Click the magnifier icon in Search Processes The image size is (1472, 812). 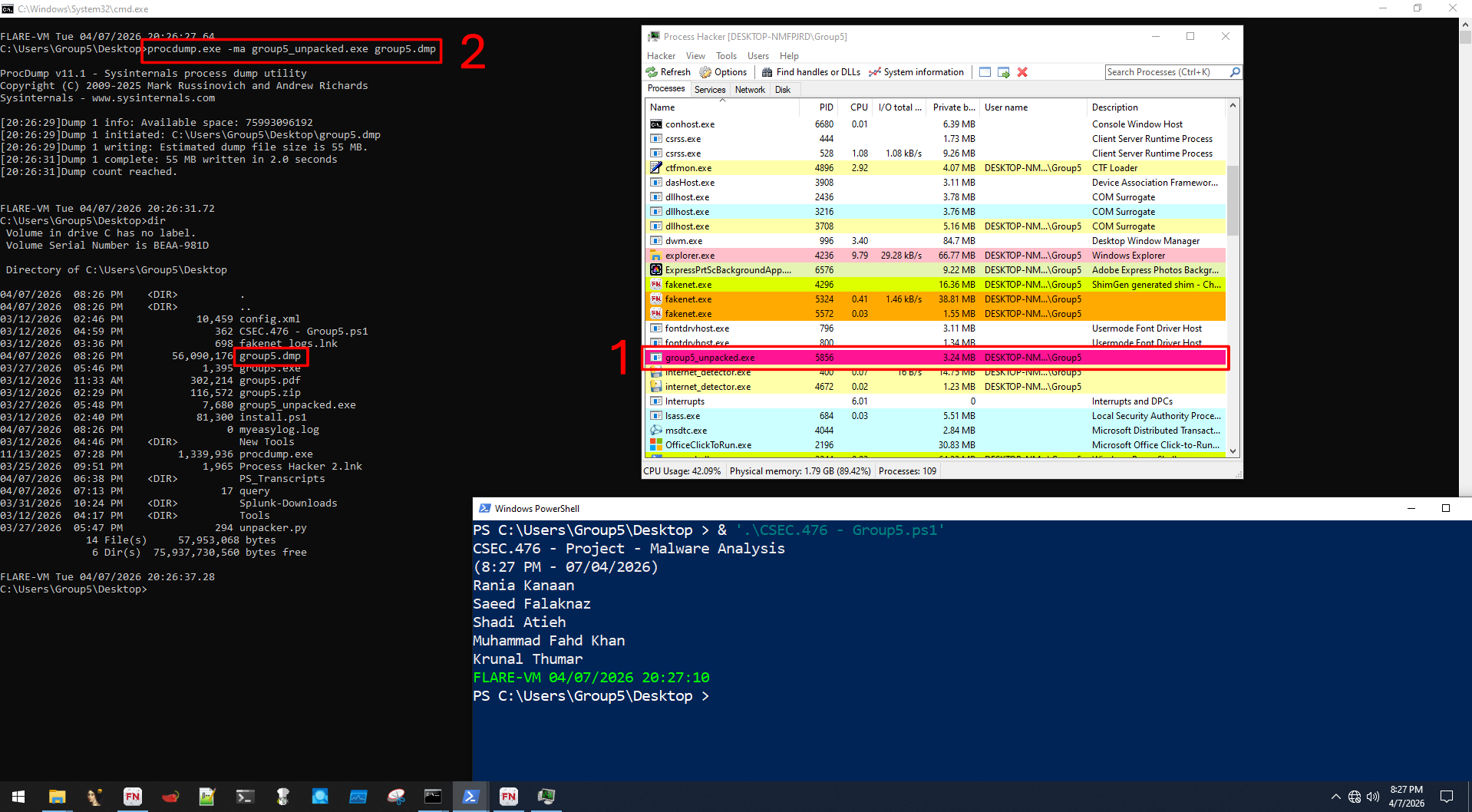[1234, 71]
